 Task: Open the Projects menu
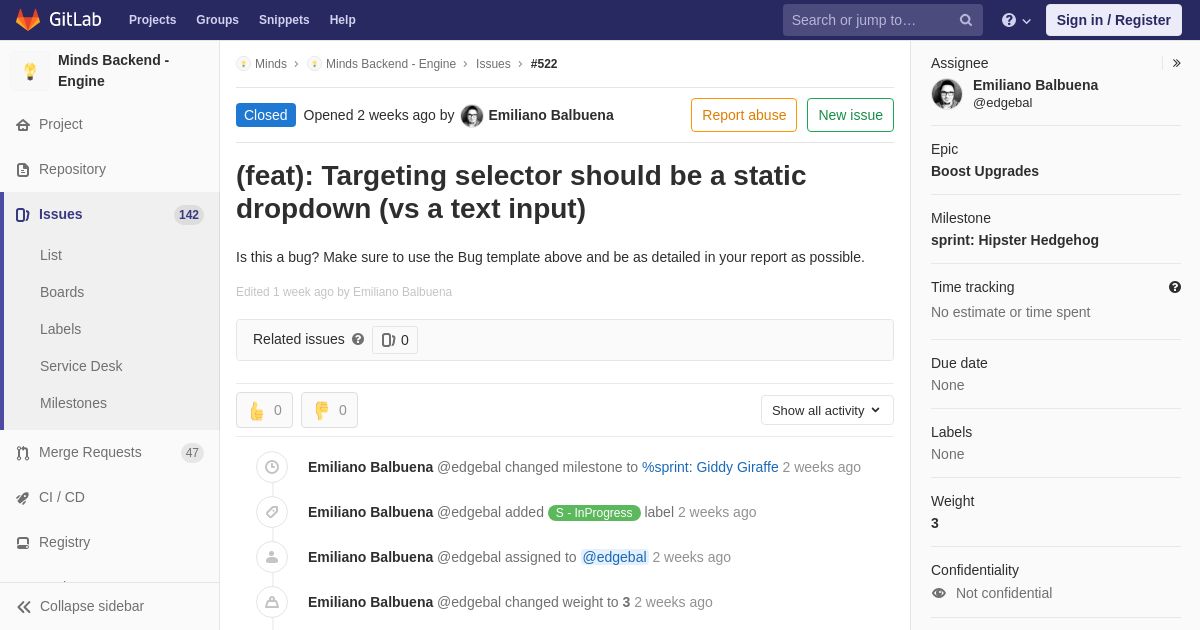[152, 20]
